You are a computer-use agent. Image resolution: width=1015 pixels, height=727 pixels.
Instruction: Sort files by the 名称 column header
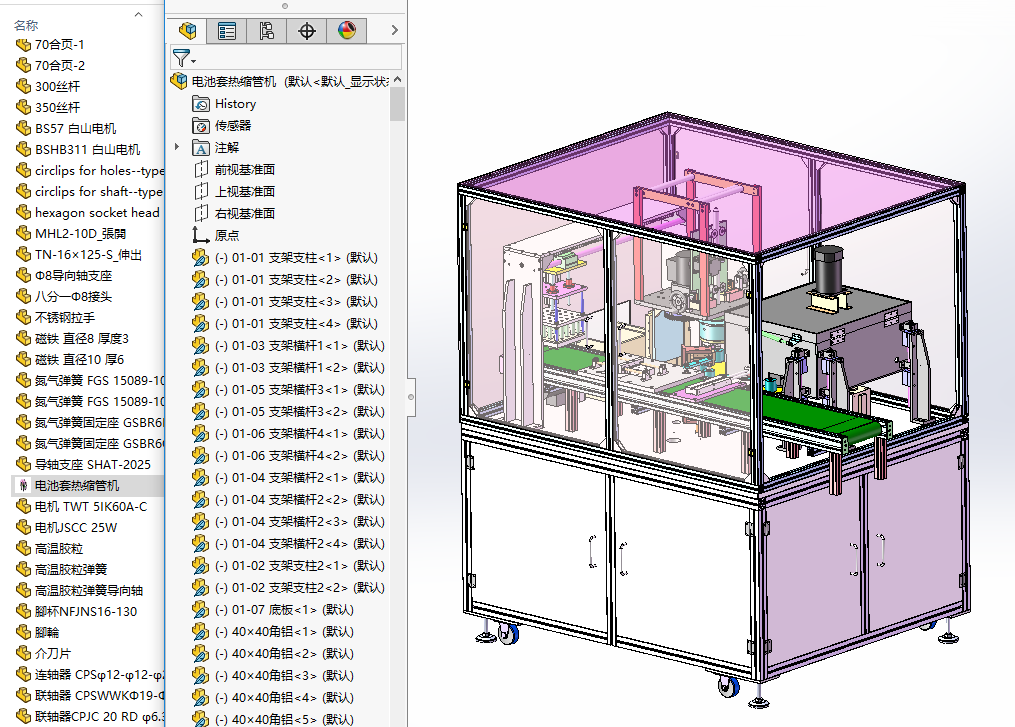pyautogui.click(x=26, y=25)
